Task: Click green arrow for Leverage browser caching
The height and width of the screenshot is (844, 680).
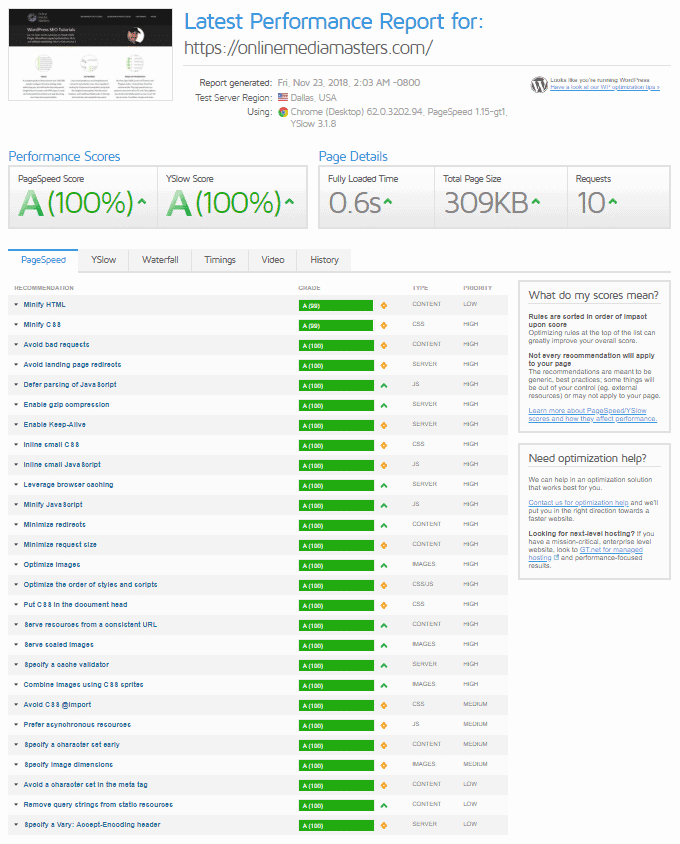Action: coord(384,486)
